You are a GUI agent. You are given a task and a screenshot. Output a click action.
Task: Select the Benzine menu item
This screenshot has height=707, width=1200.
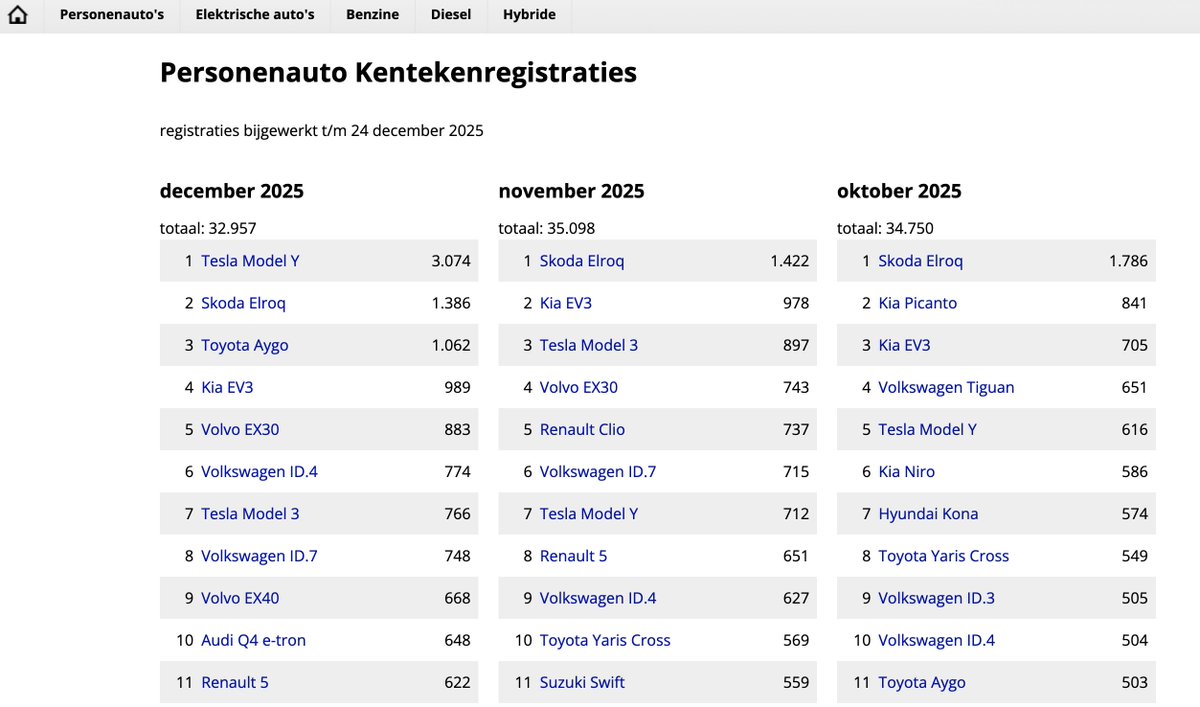[372, 15]
